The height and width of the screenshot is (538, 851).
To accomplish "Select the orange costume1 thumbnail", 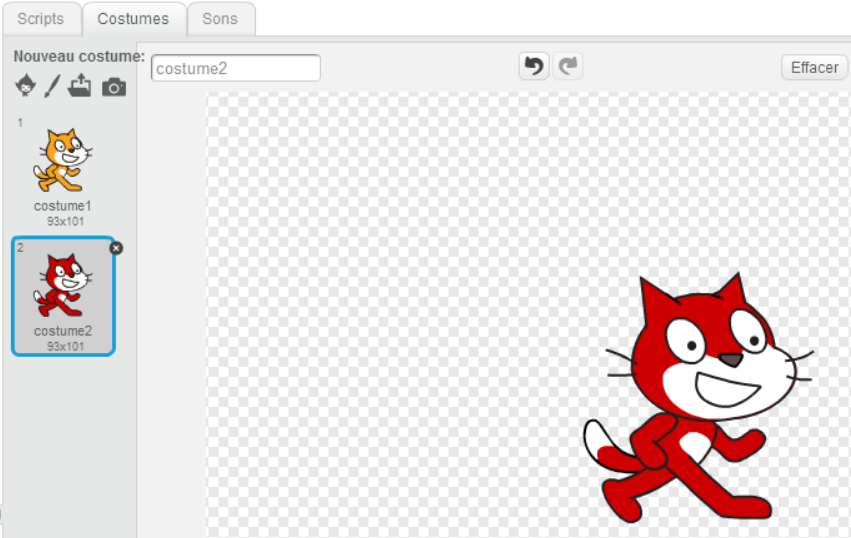I will [x=62, y=160].
